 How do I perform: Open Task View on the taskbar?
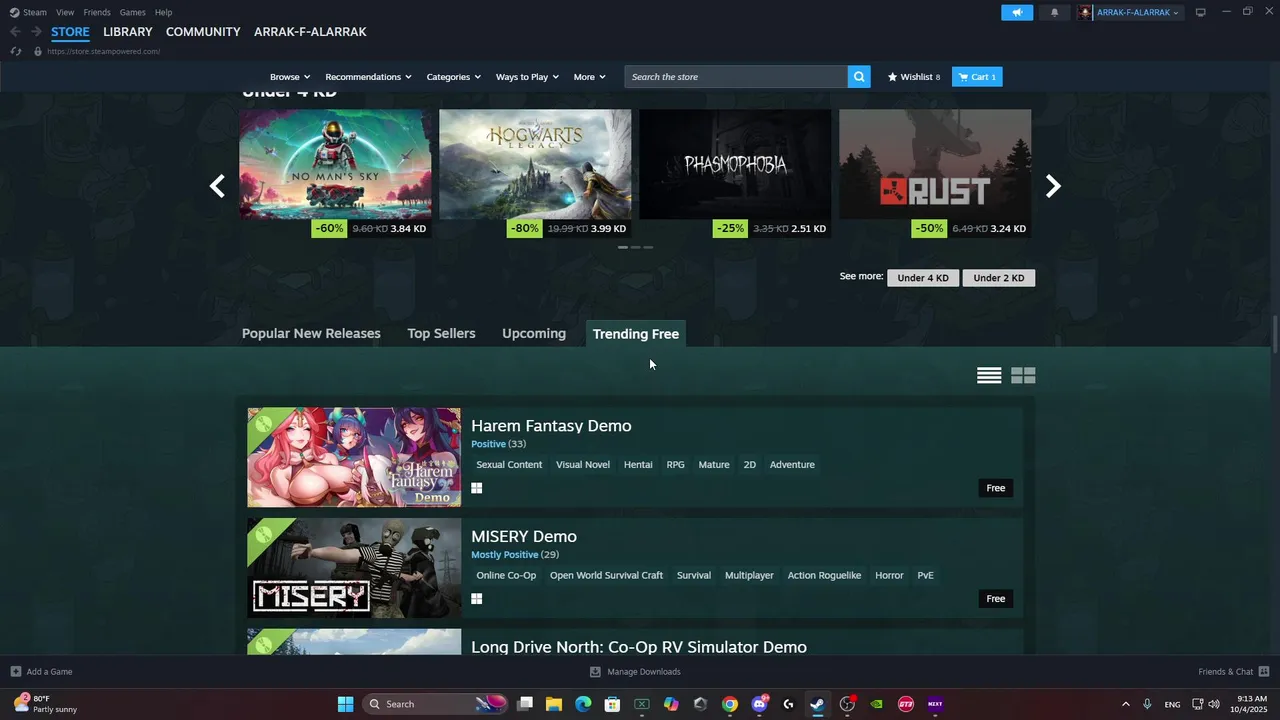pyautogui.click(x=525, y=704)
